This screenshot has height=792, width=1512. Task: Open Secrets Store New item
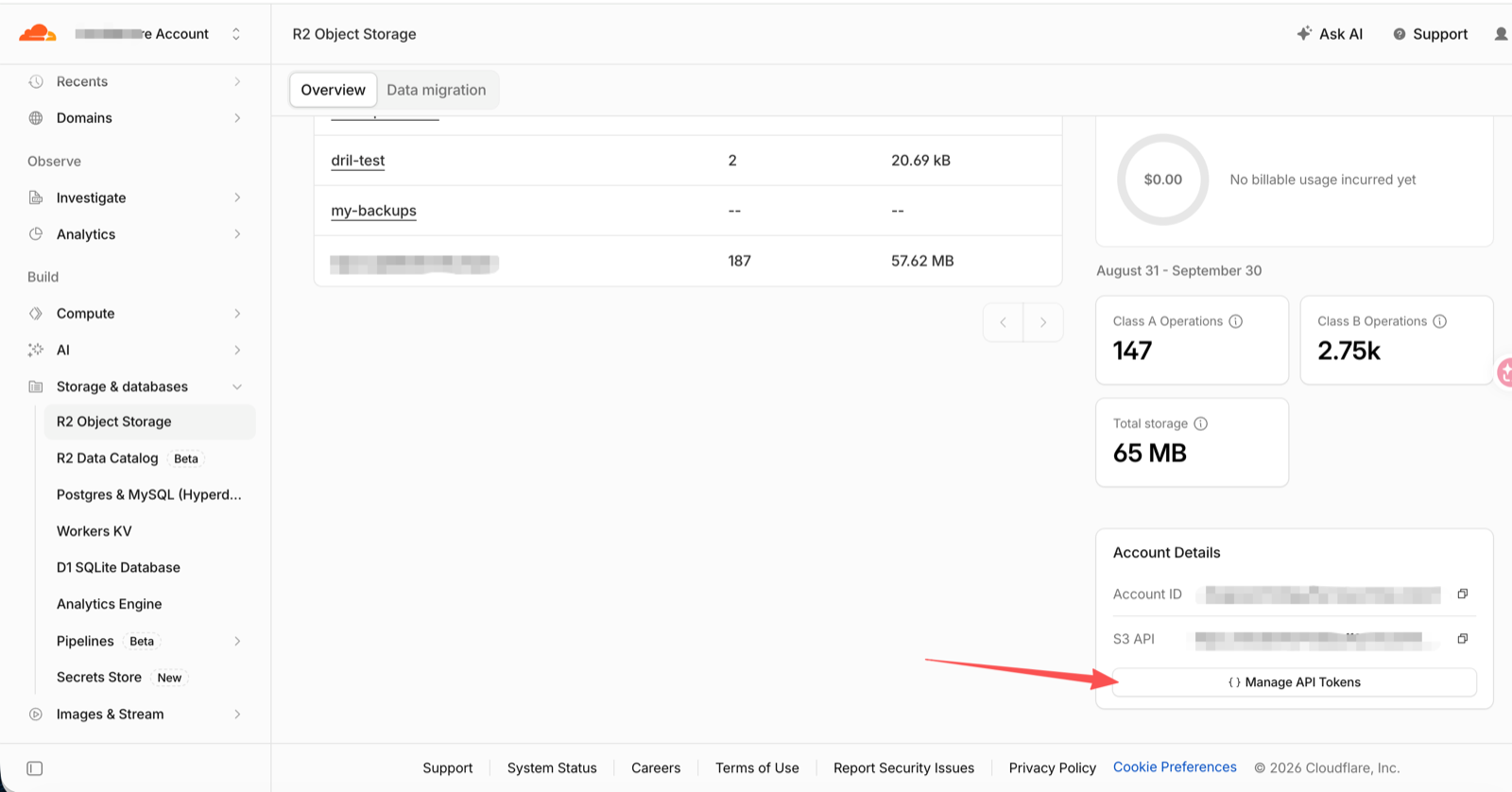(x=122, y=678)
